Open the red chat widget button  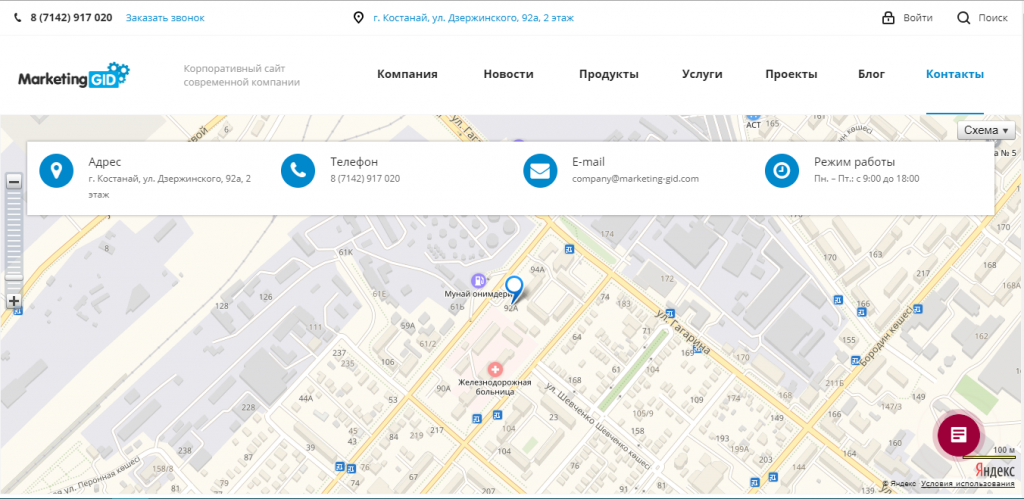[x=958, y=434]
